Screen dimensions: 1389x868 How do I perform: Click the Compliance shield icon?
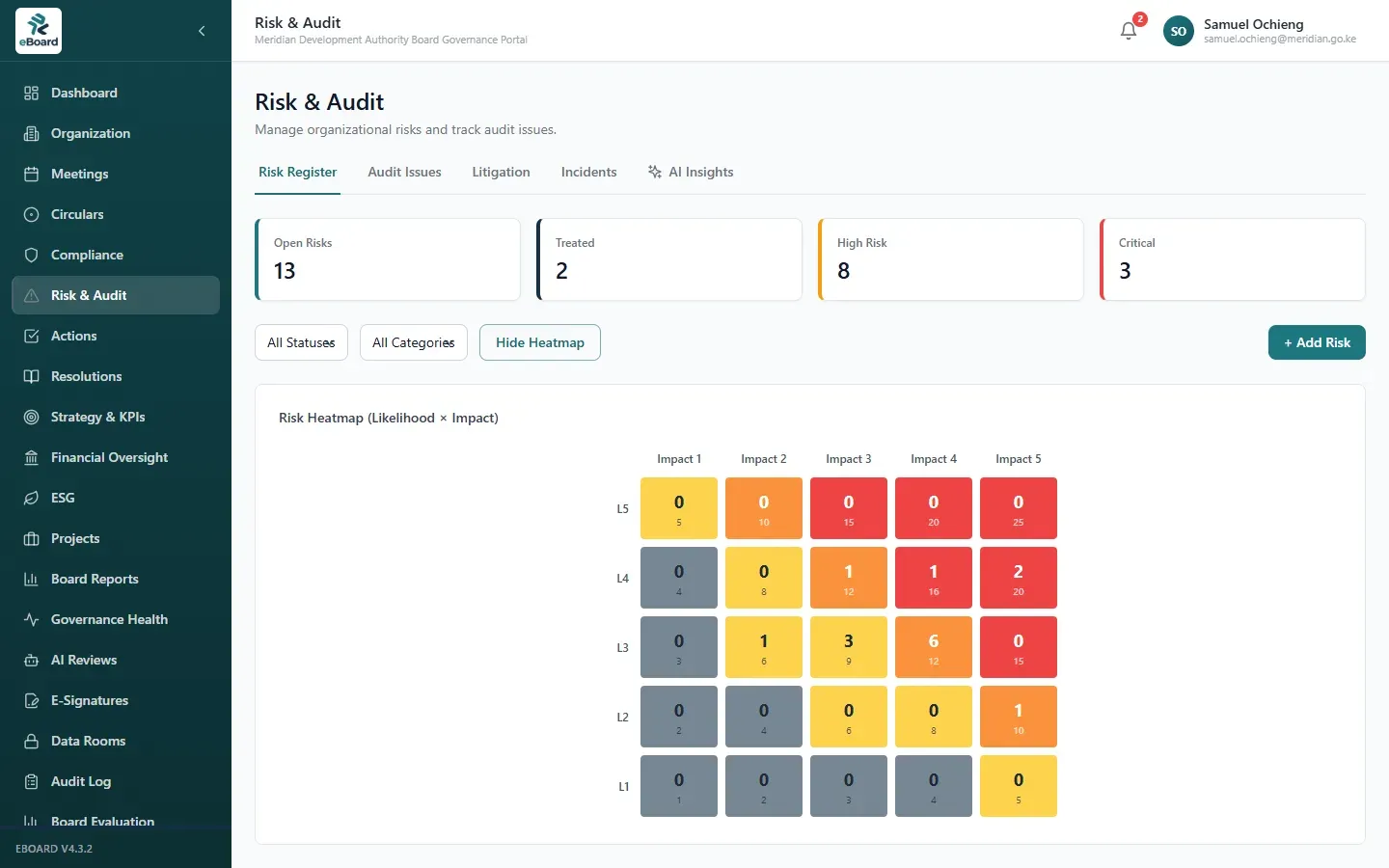tap(31, 255)
